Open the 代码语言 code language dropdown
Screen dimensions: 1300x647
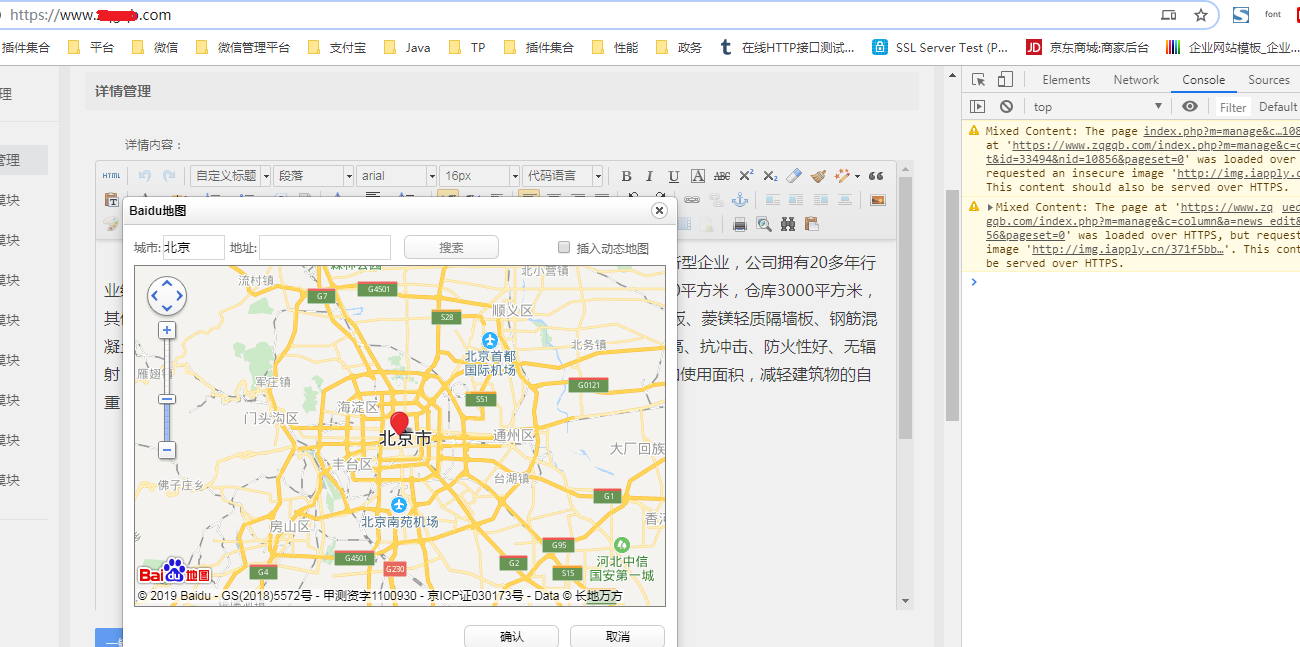[563, 176]
